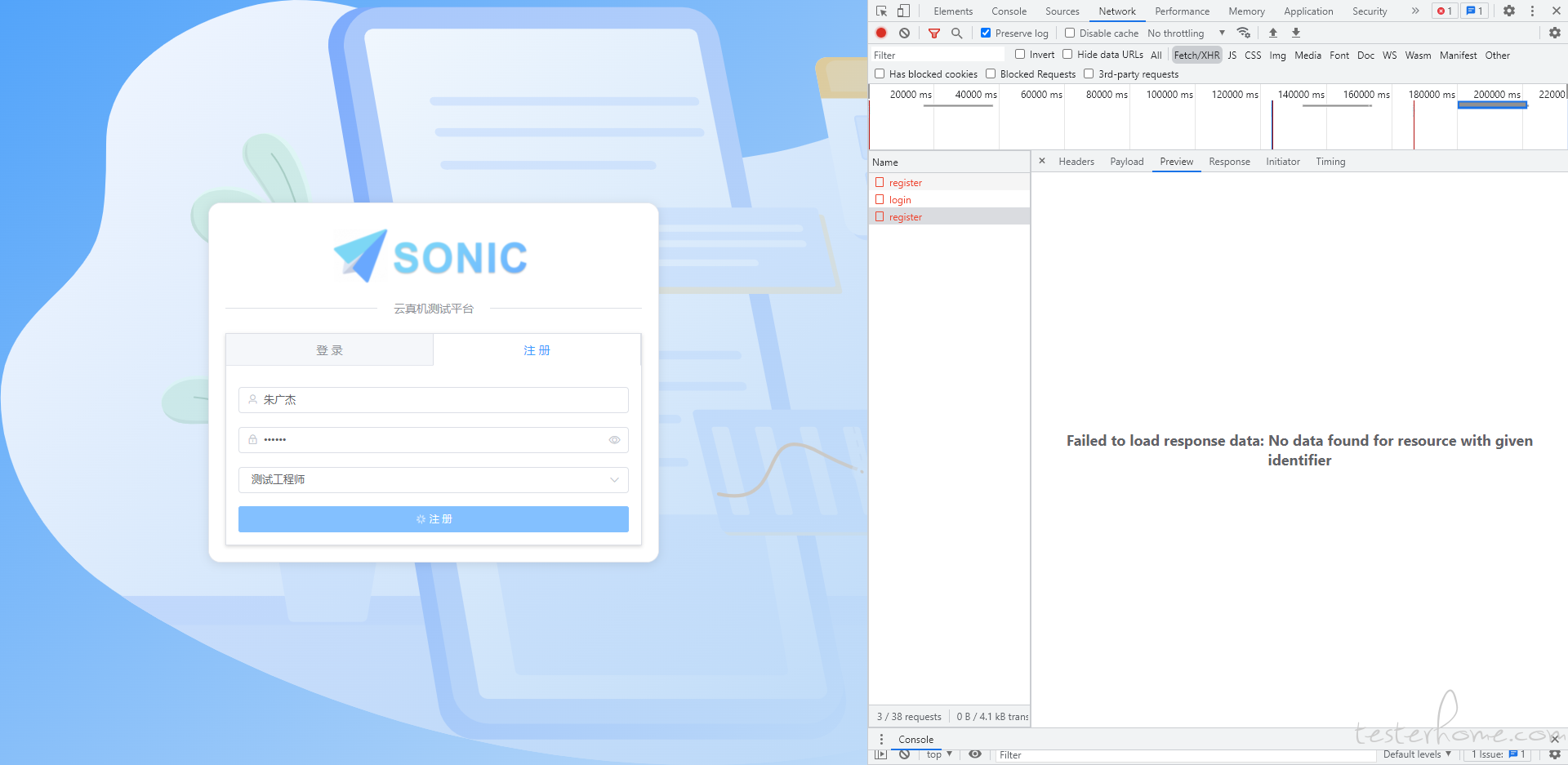The width and height of the screenshot is (1568, 765).
Task: Open DevTools main settings gear
Action: point(1509,11)
